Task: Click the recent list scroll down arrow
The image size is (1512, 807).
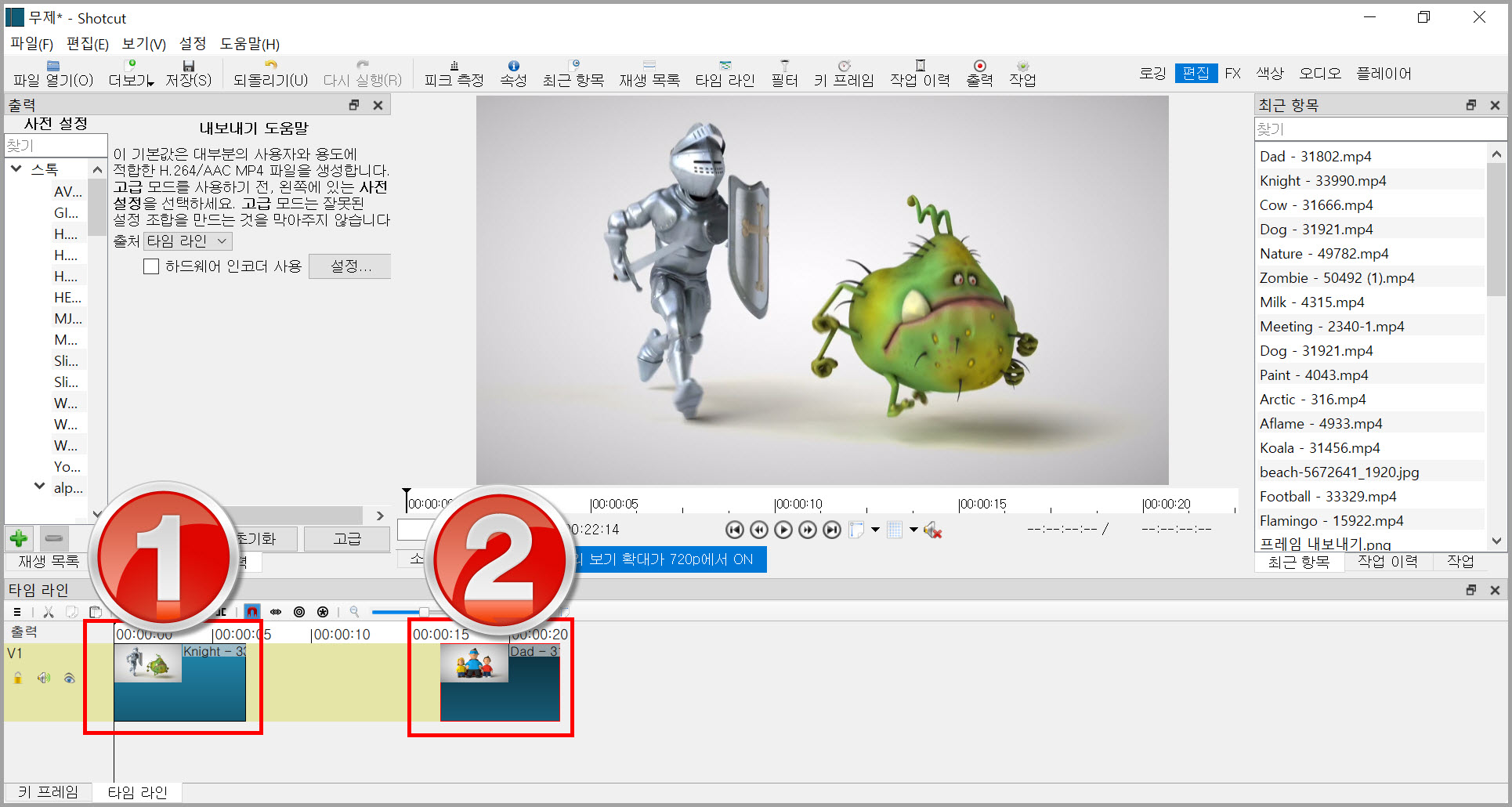Action: (x=1496, y=541)
